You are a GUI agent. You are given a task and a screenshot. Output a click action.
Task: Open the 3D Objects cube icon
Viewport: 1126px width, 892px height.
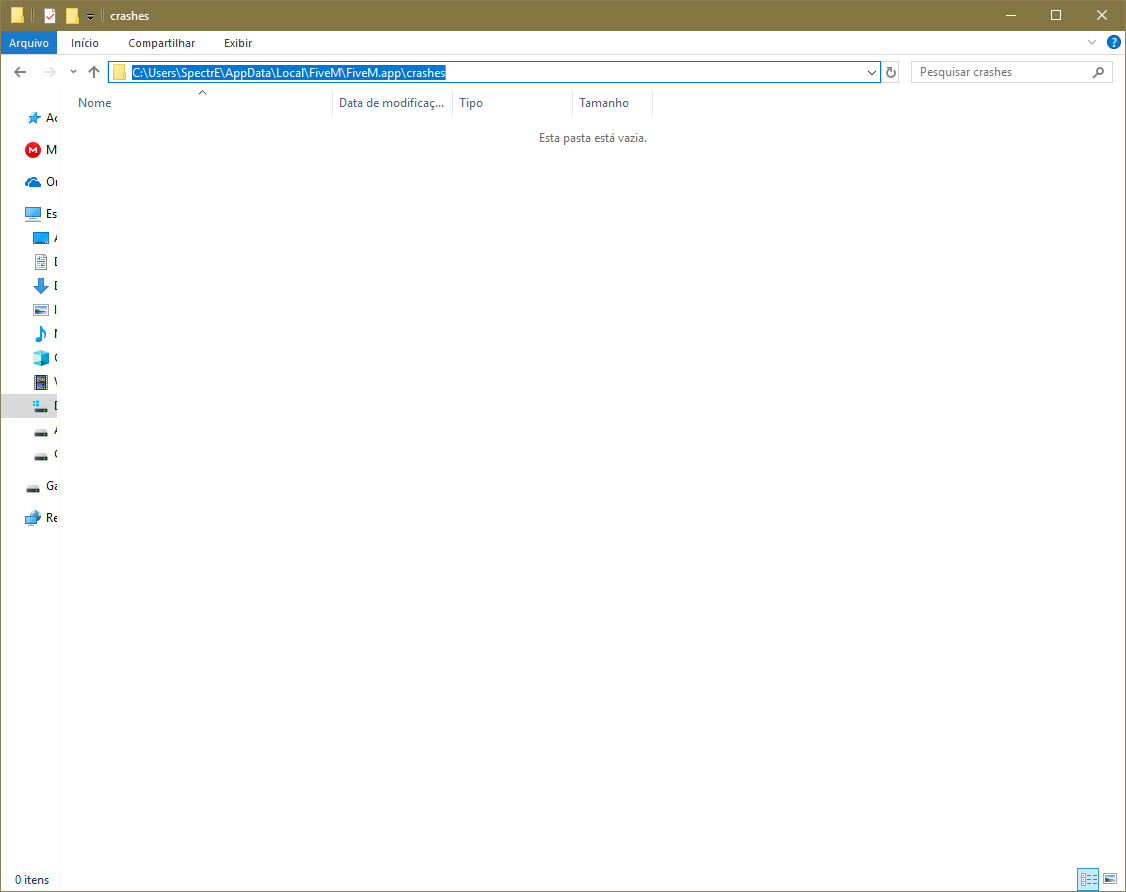coord(41,358)
